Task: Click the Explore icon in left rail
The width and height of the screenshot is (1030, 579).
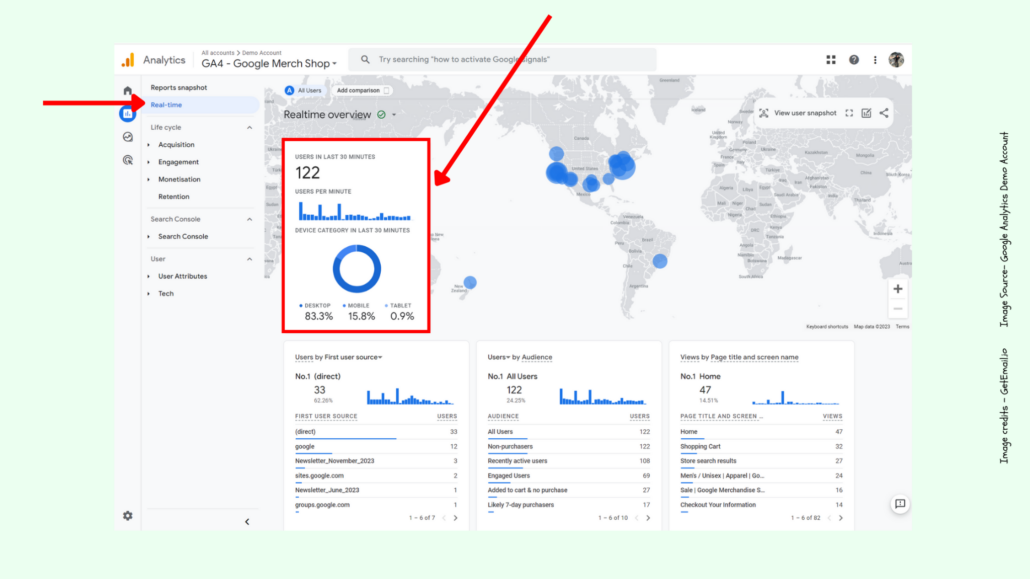Action: point(128,137)
